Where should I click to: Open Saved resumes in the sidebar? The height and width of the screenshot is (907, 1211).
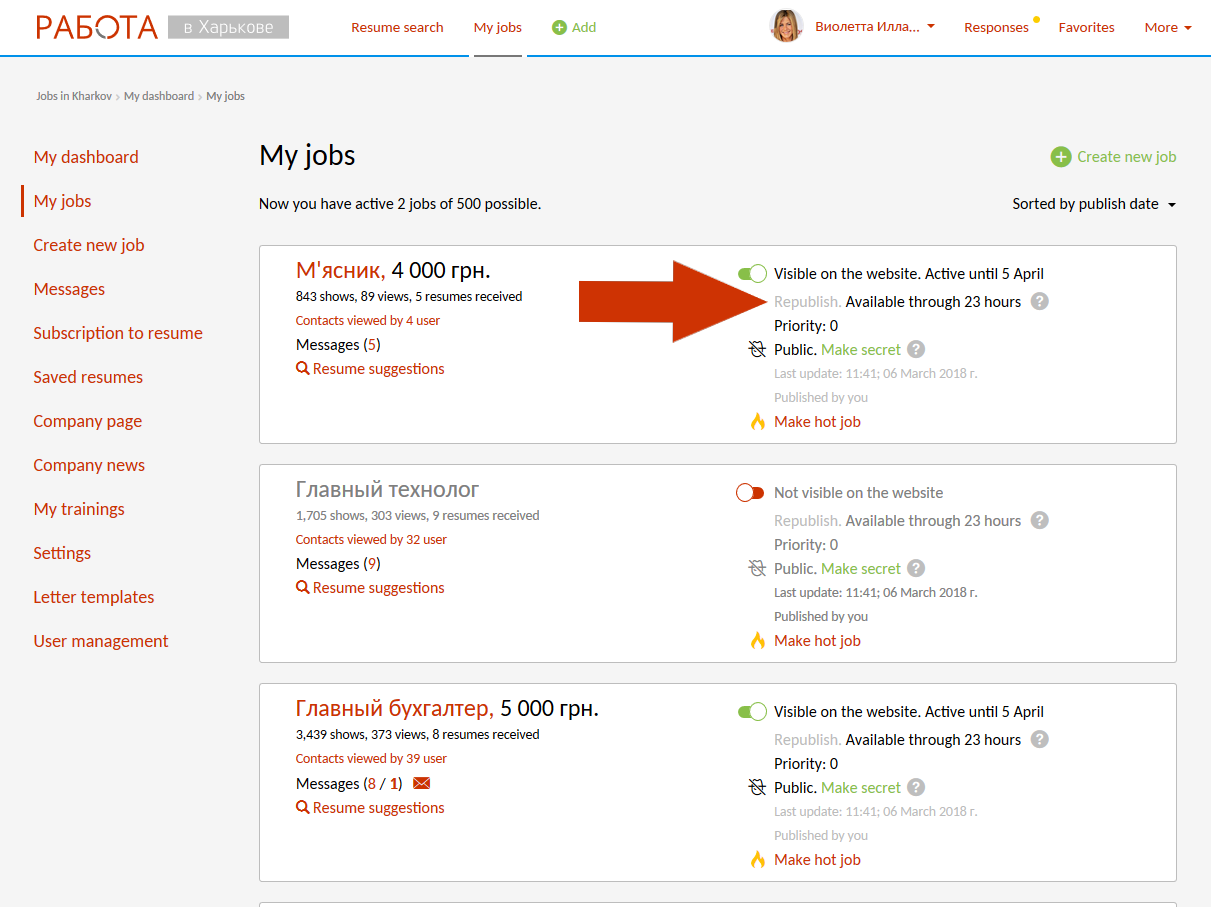[x=88, y=377]
